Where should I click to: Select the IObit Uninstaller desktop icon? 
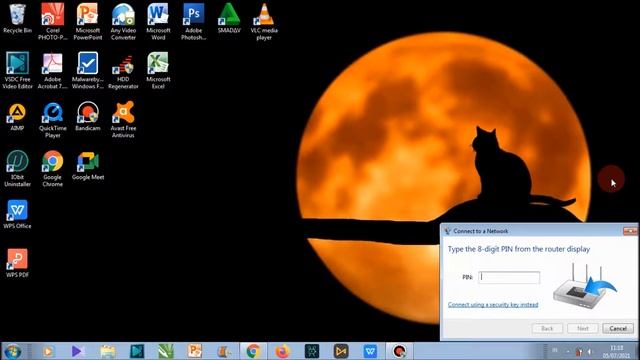pos(17,168)
